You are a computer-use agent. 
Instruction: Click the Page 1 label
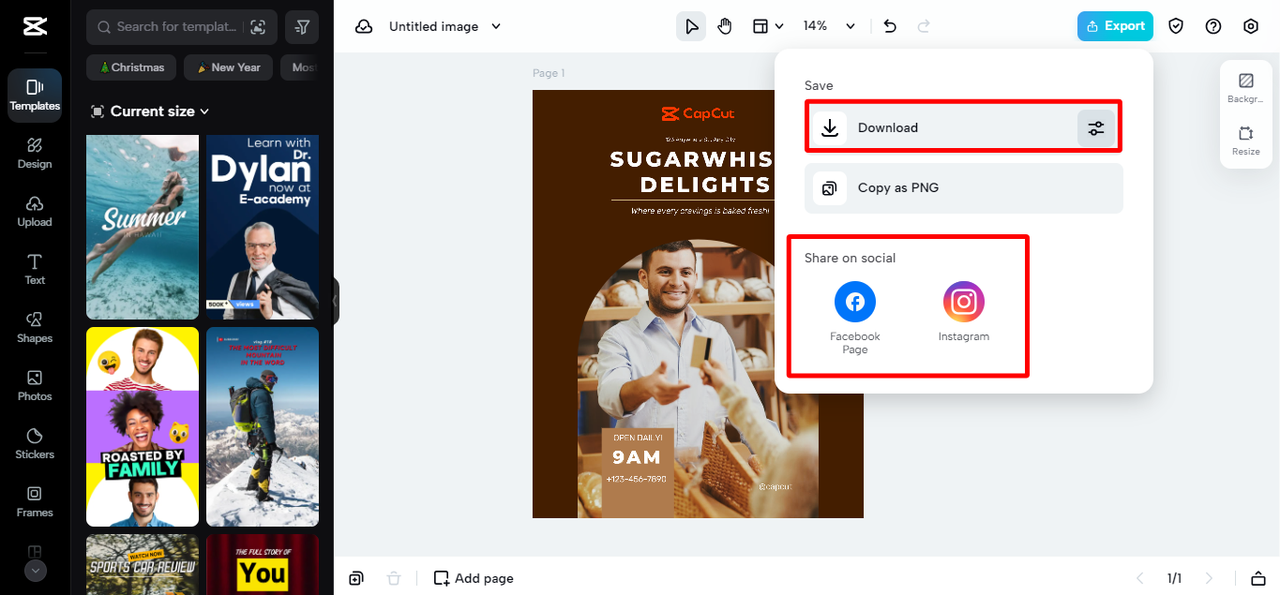pos(548,73)
